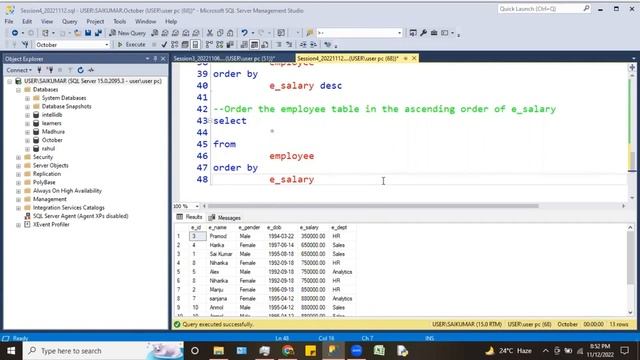640x360 pixels.
Task: Click the e_salary column header
Action: [x=309, y=227]
